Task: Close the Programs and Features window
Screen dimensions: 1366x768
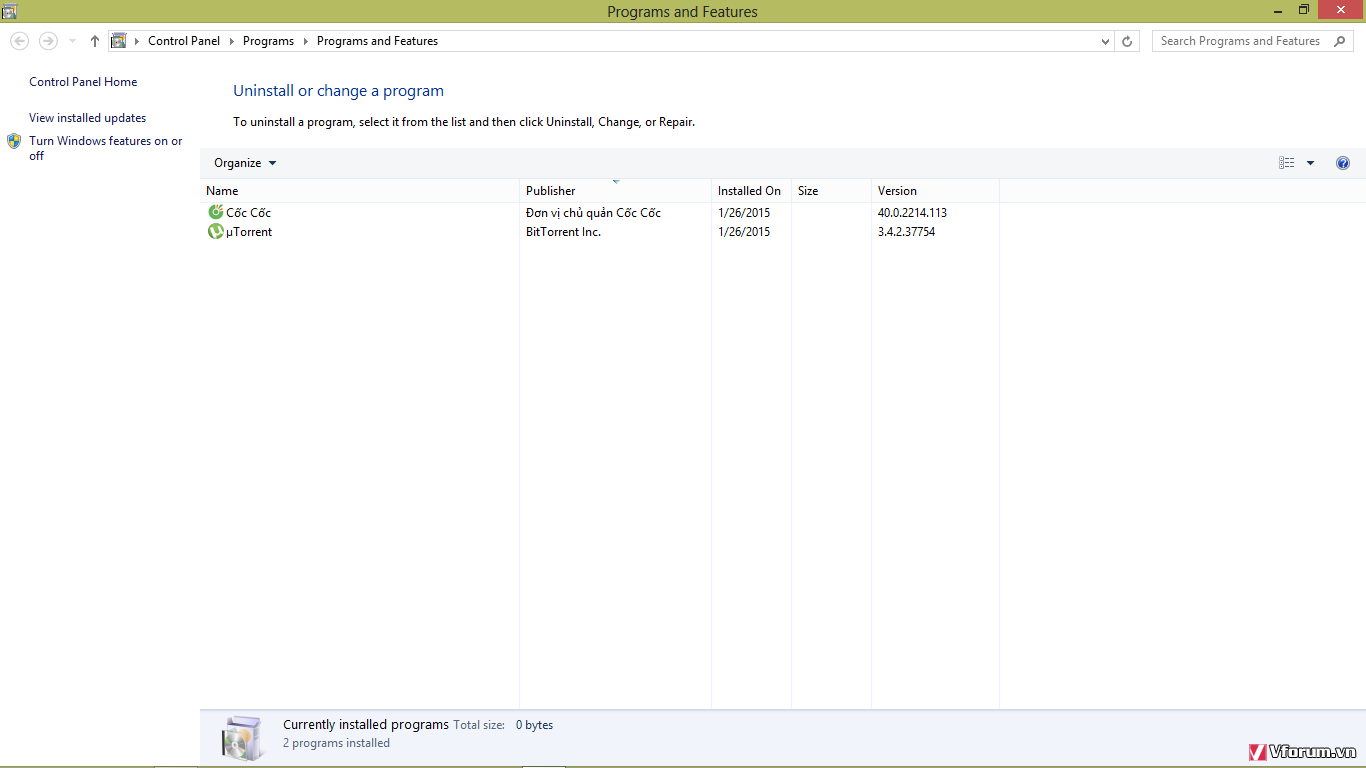Action: [1340, 10]
